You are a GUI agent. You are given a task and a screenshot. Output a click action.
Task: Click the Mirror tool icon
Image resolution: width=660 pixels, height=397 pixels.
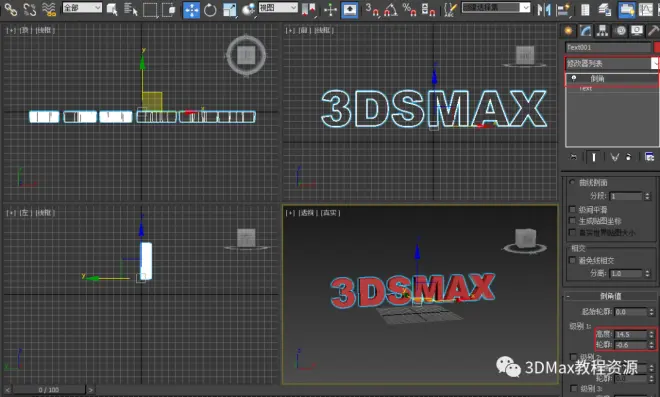coord(543,9)
